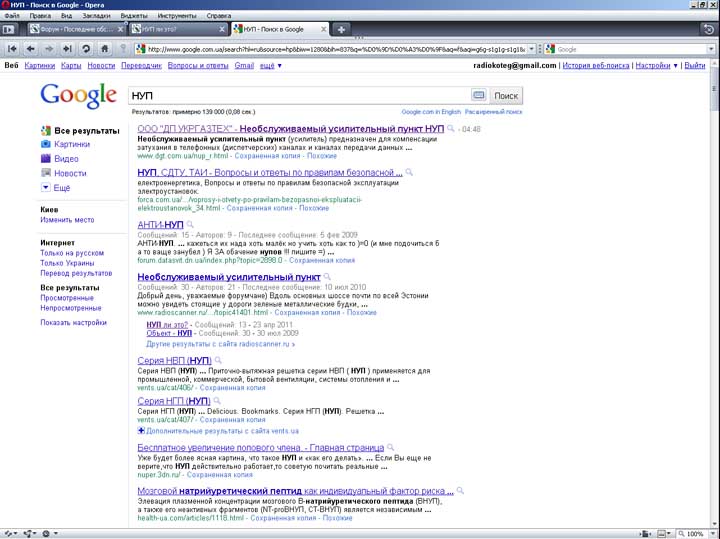Image resolution: width=720 pixels, height=539 pixels.
Task: Click the Новости newspaper icon in sidebar
Action: click(x=45, y=173)
